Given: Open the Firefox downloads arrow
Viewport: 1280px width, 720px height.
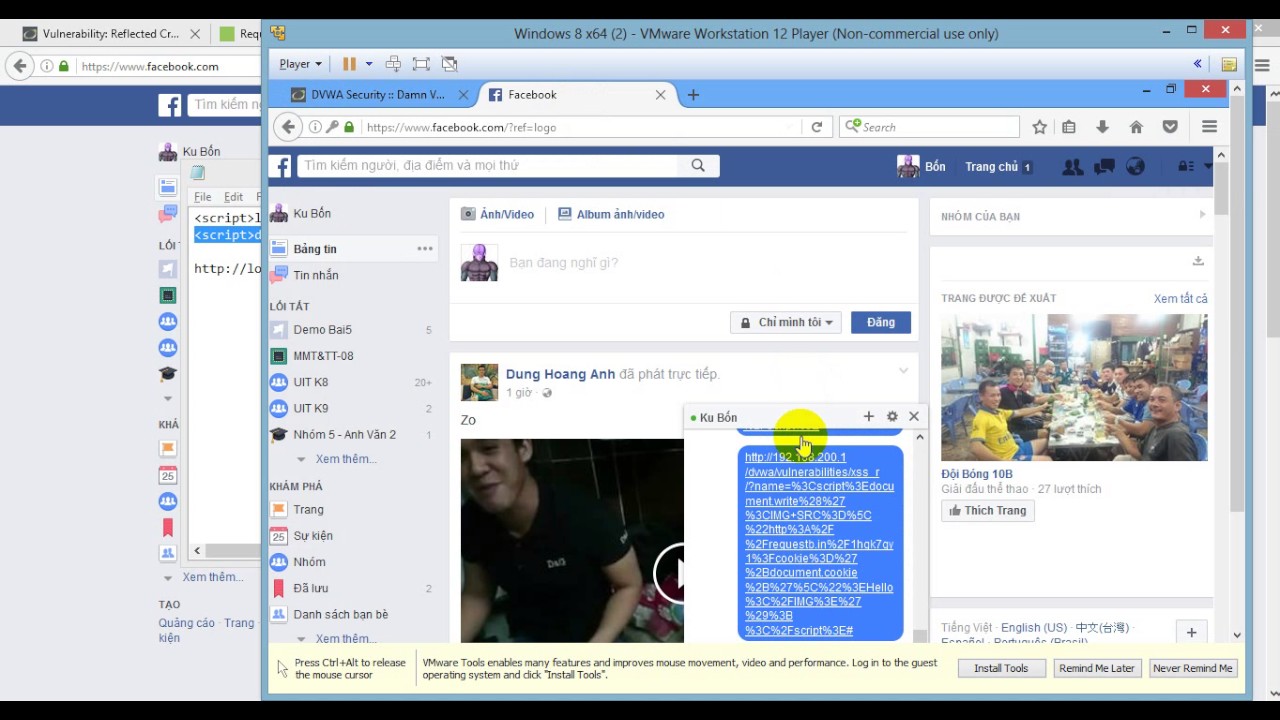Looking at the screenshot, I should coord(1102,127).
